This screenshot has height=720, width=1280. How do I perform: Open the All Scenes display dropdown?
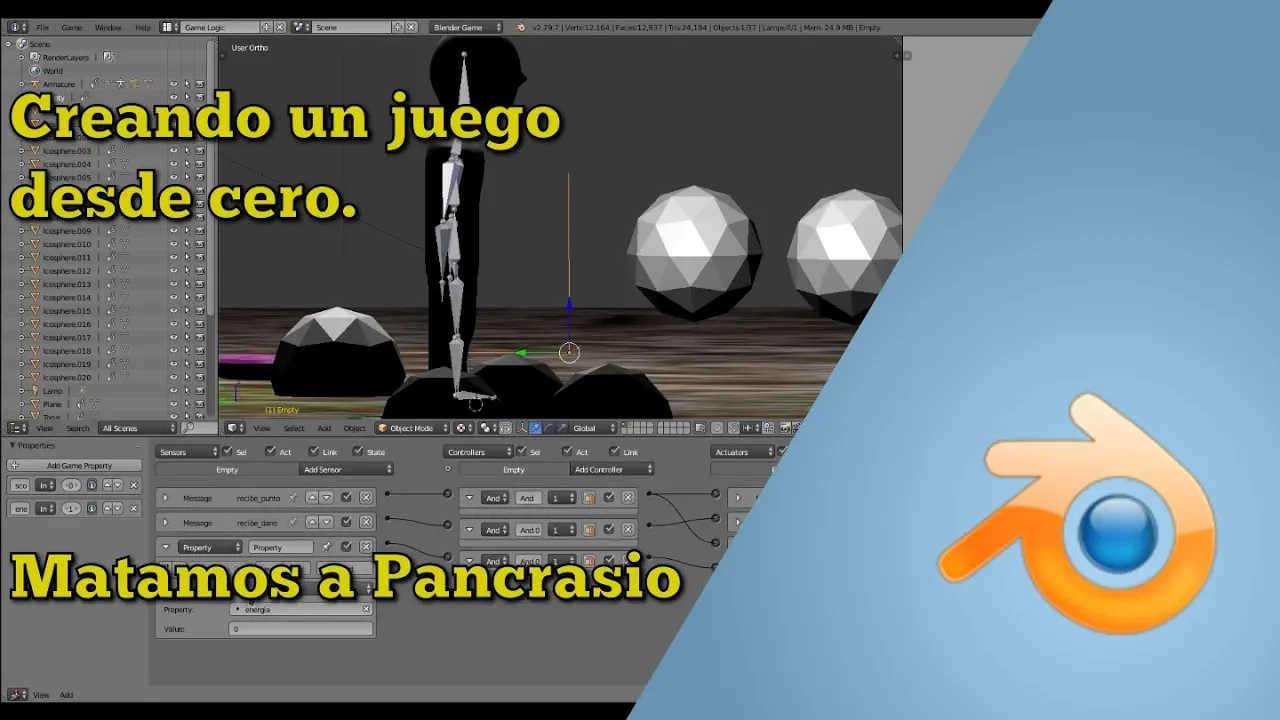138,428
